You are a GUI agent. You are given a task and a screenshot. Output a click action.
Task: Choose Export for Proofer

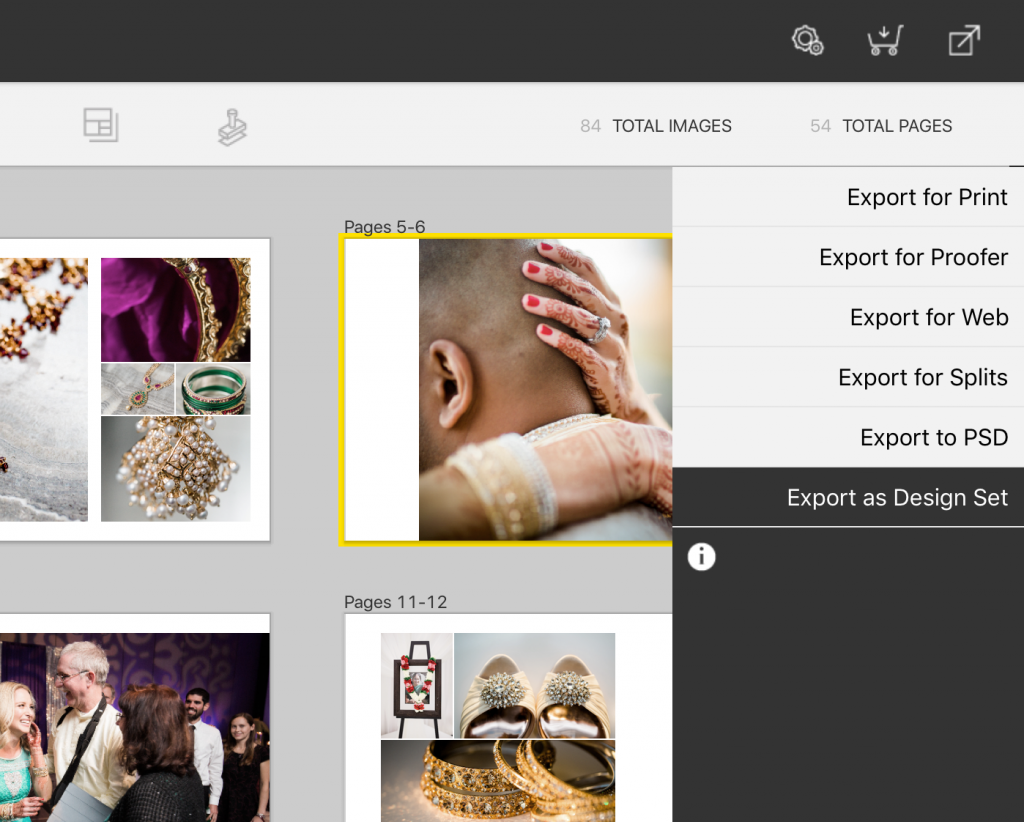click(x=848, y=257)
